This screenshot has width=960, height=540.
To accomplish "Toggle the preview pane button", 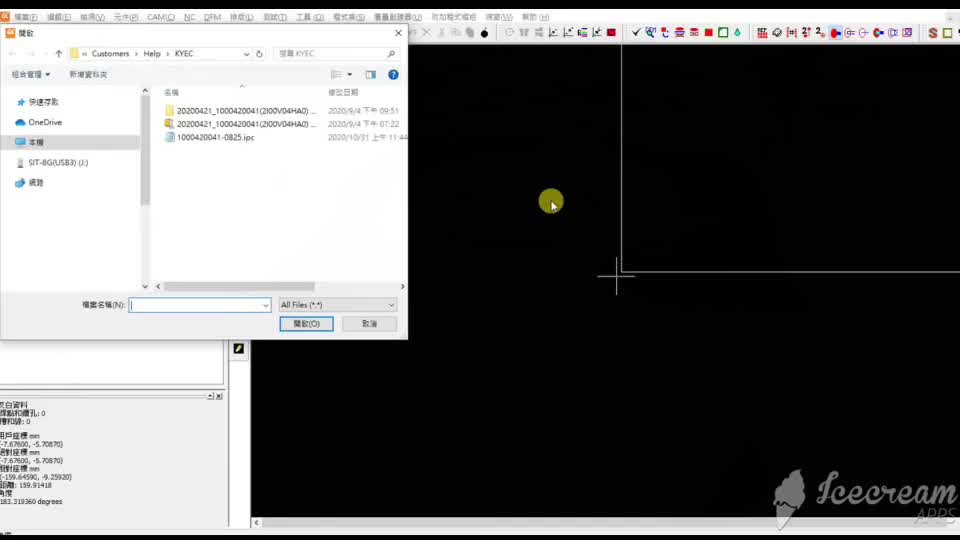I will pyautogui.click(x=370, y=74).
